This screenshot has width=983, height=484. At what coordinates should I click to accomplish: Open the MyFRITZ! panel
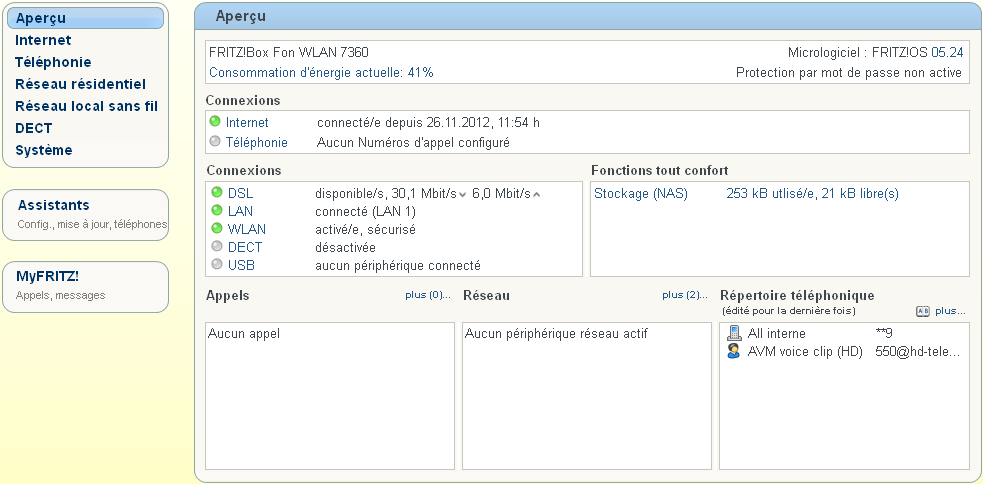click(x=85, y=287)
